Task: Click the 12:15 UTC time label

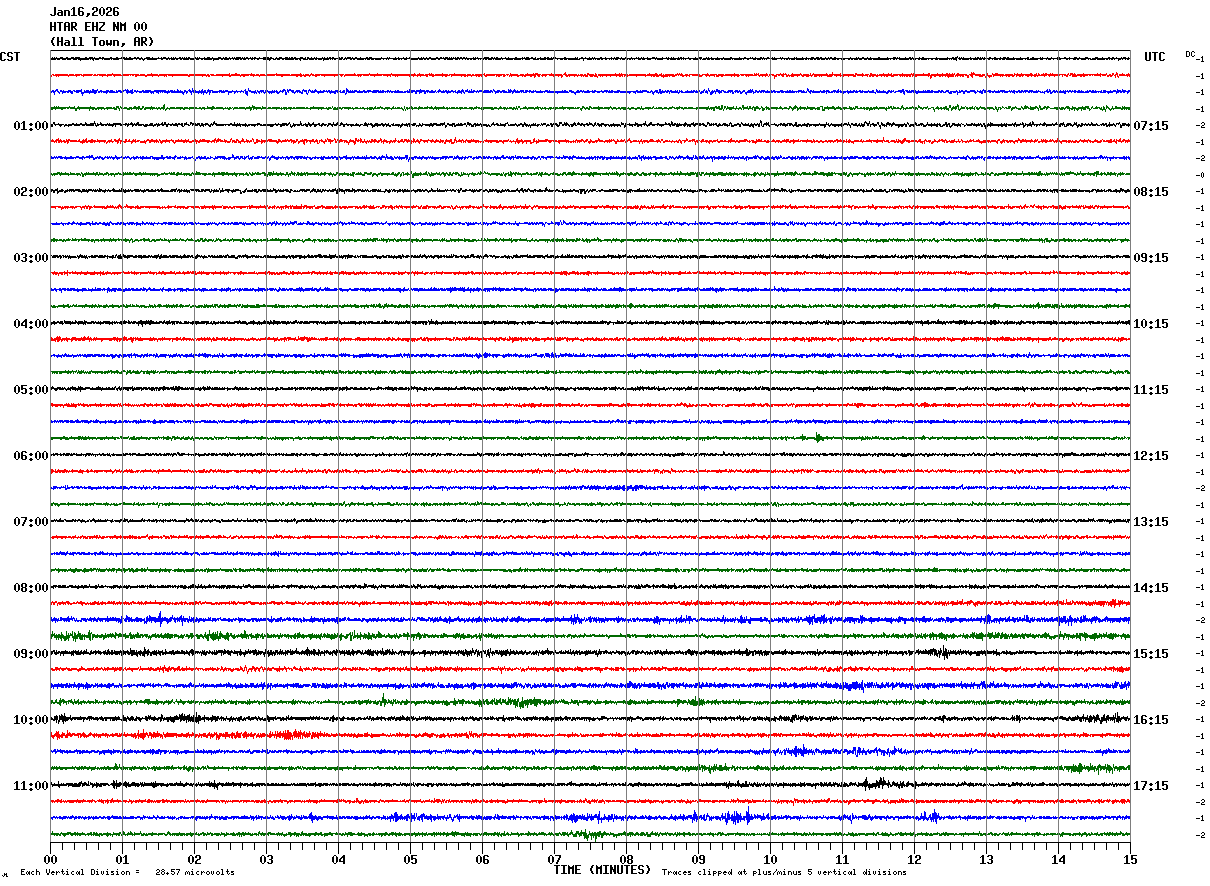Action: pyautogui.click(x=1151, y=456)
